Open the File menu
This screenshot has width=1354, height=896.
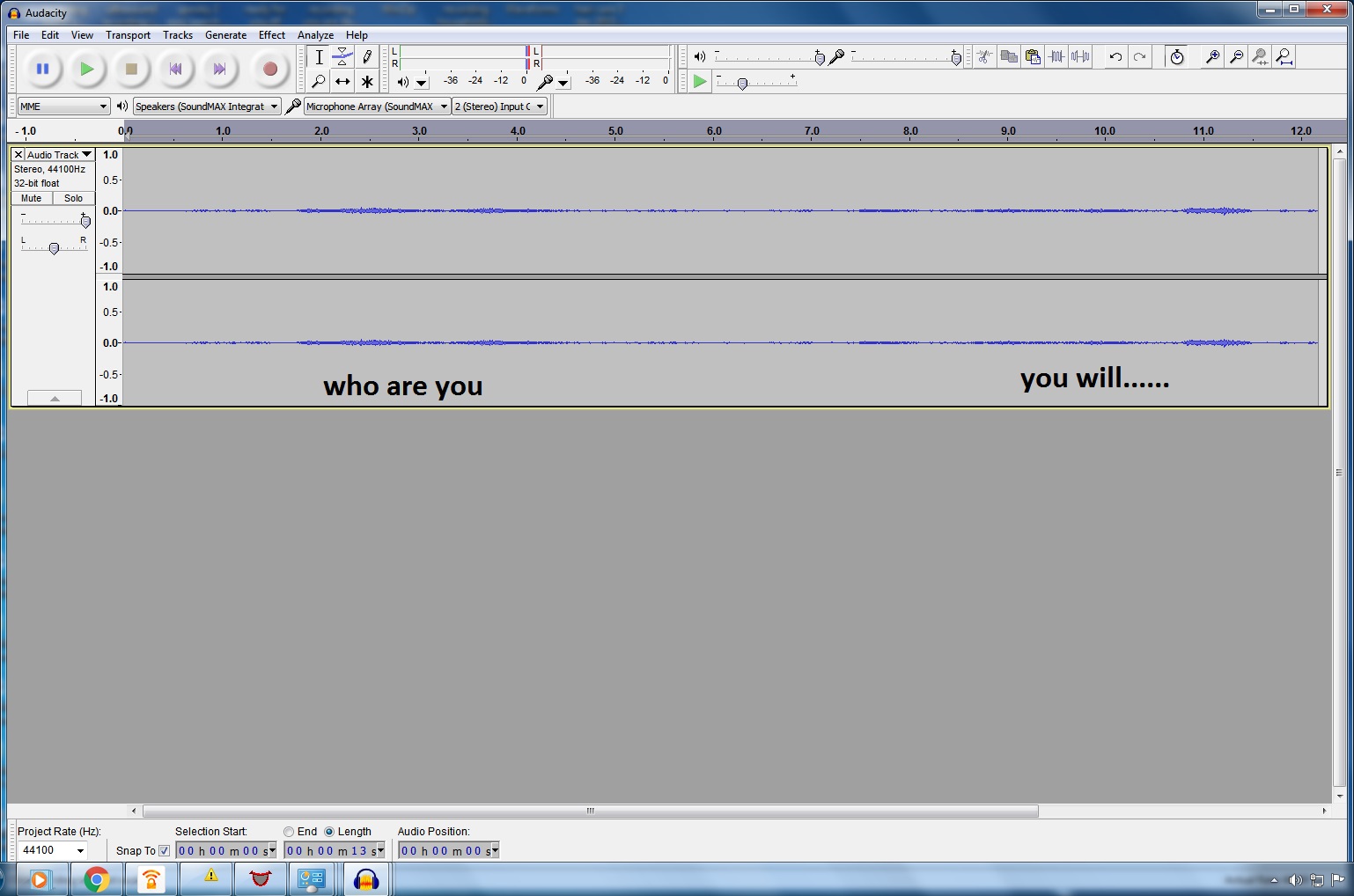pos(21,35)
